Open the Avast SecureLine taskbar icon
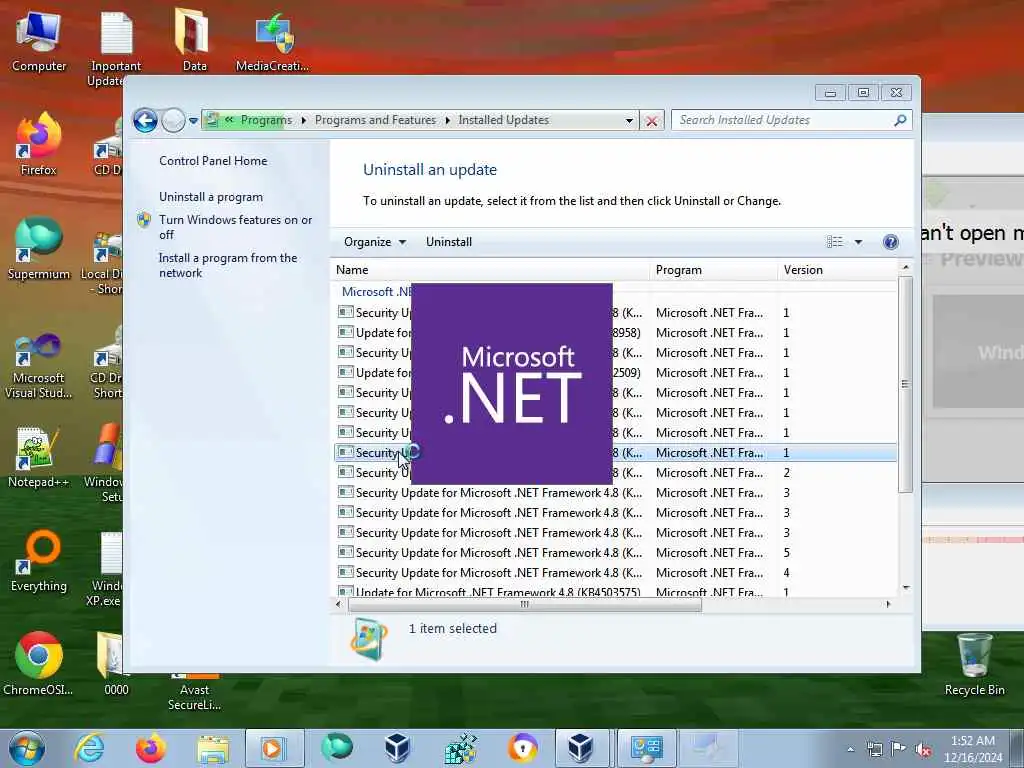Image resolution: width=1024 pixels, height=768 pixels. [x=521, y=748]
